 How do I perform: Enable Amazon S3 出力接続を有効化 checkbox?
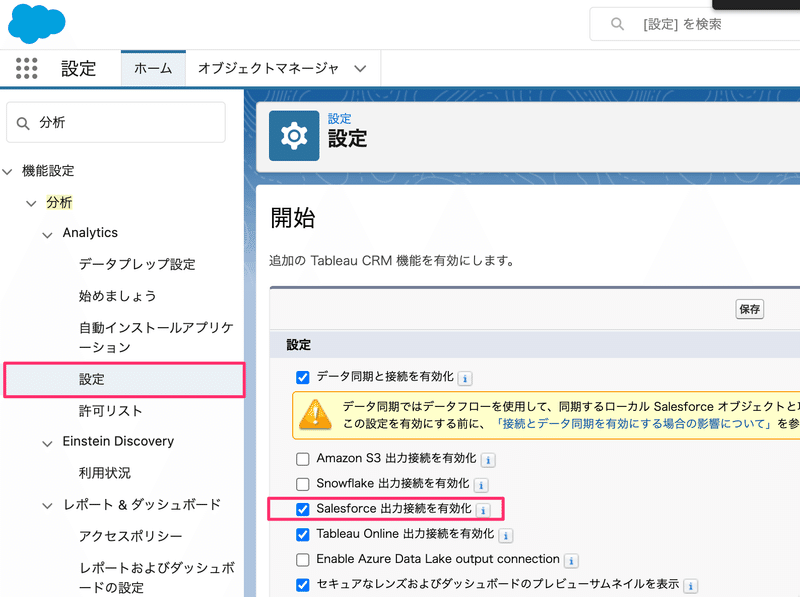coord(303,459)
